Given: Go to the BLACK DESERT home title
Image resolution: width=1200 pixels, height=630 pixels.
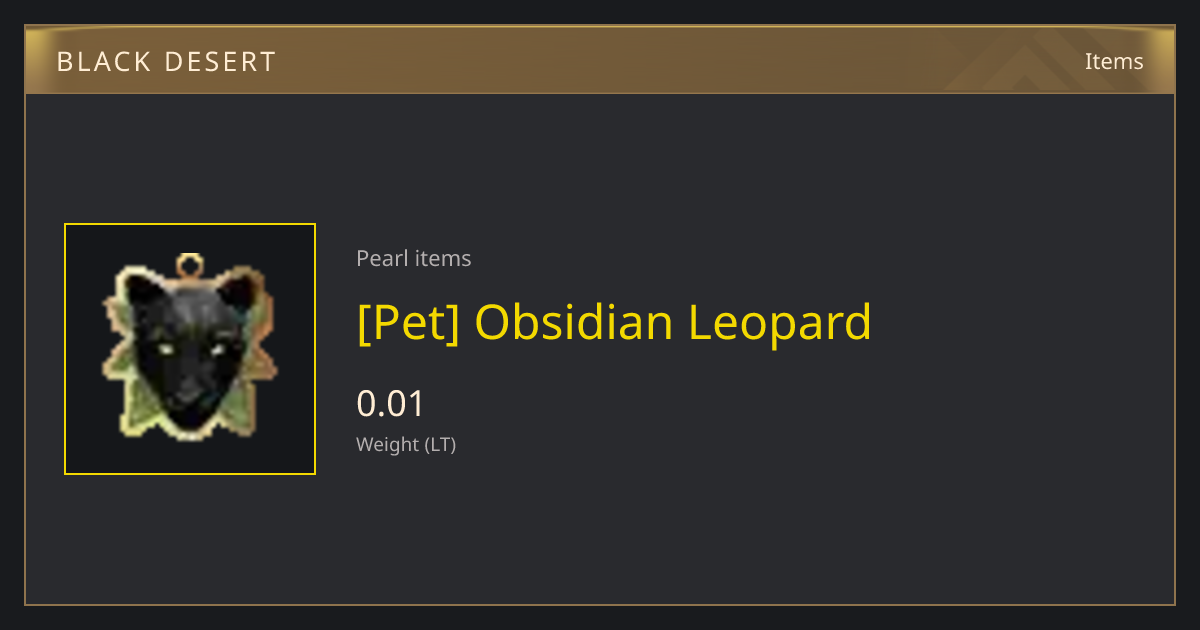Looking at the screenshot, I should (x=166, y=62).
